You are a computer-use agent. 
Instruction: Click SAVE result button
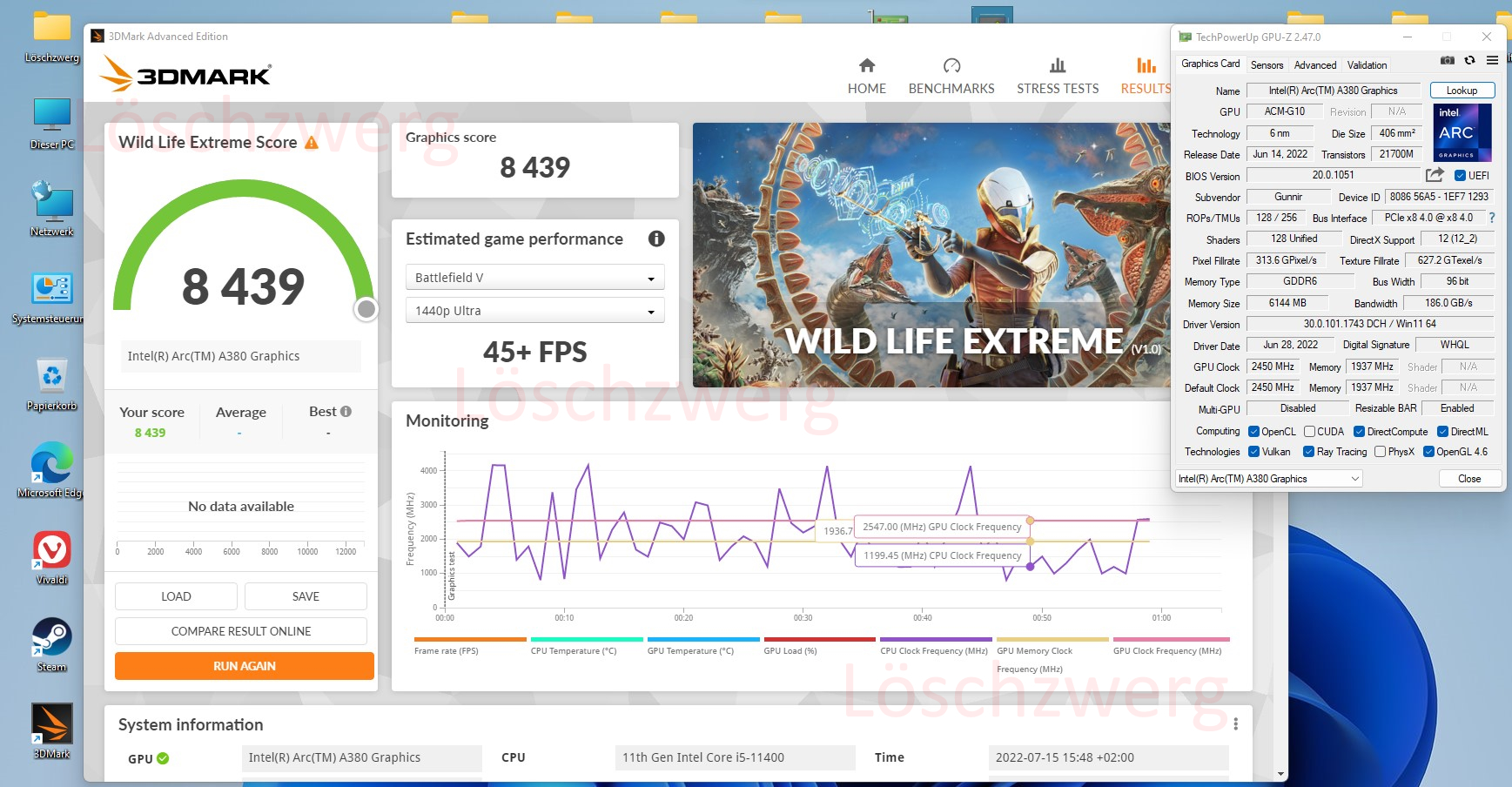(306, 596)
